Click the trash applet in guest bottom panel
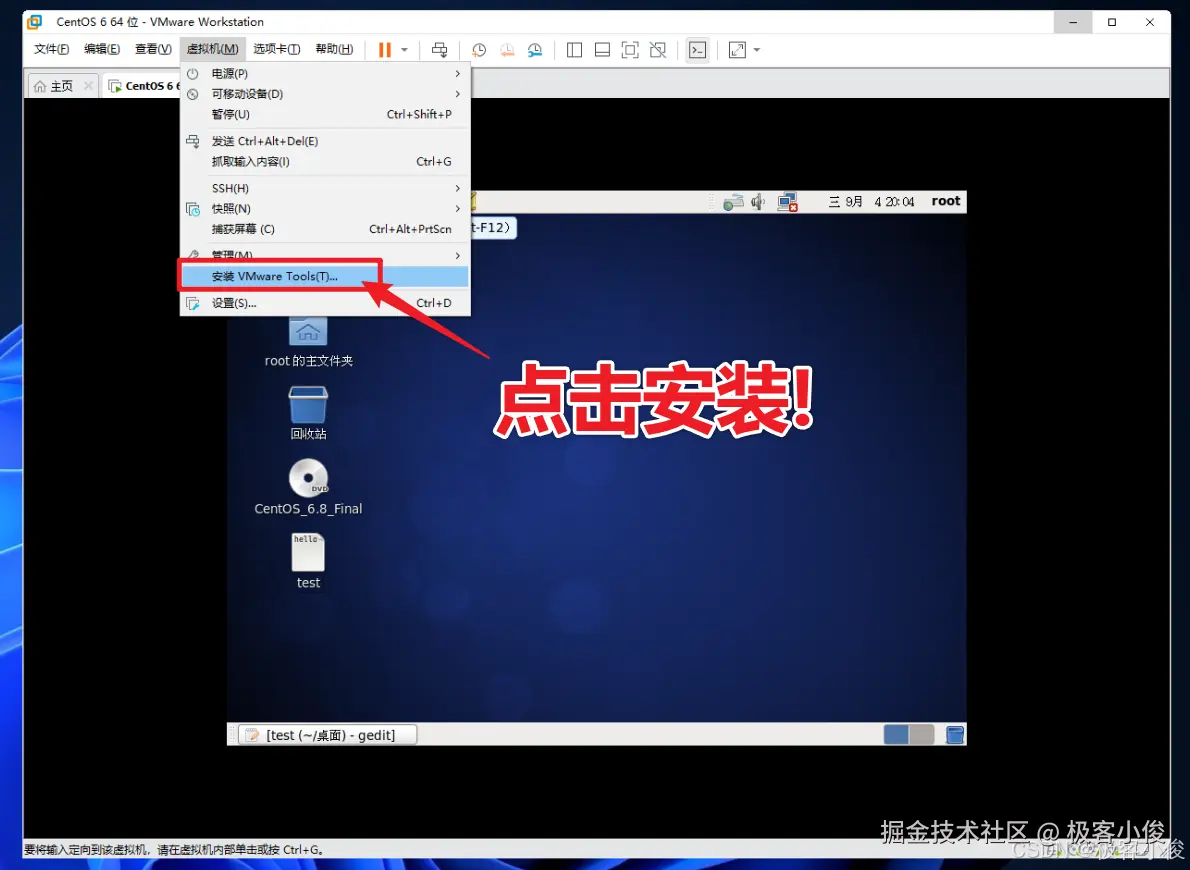Viewport: 1190px width, 870px height. point(955,735)
